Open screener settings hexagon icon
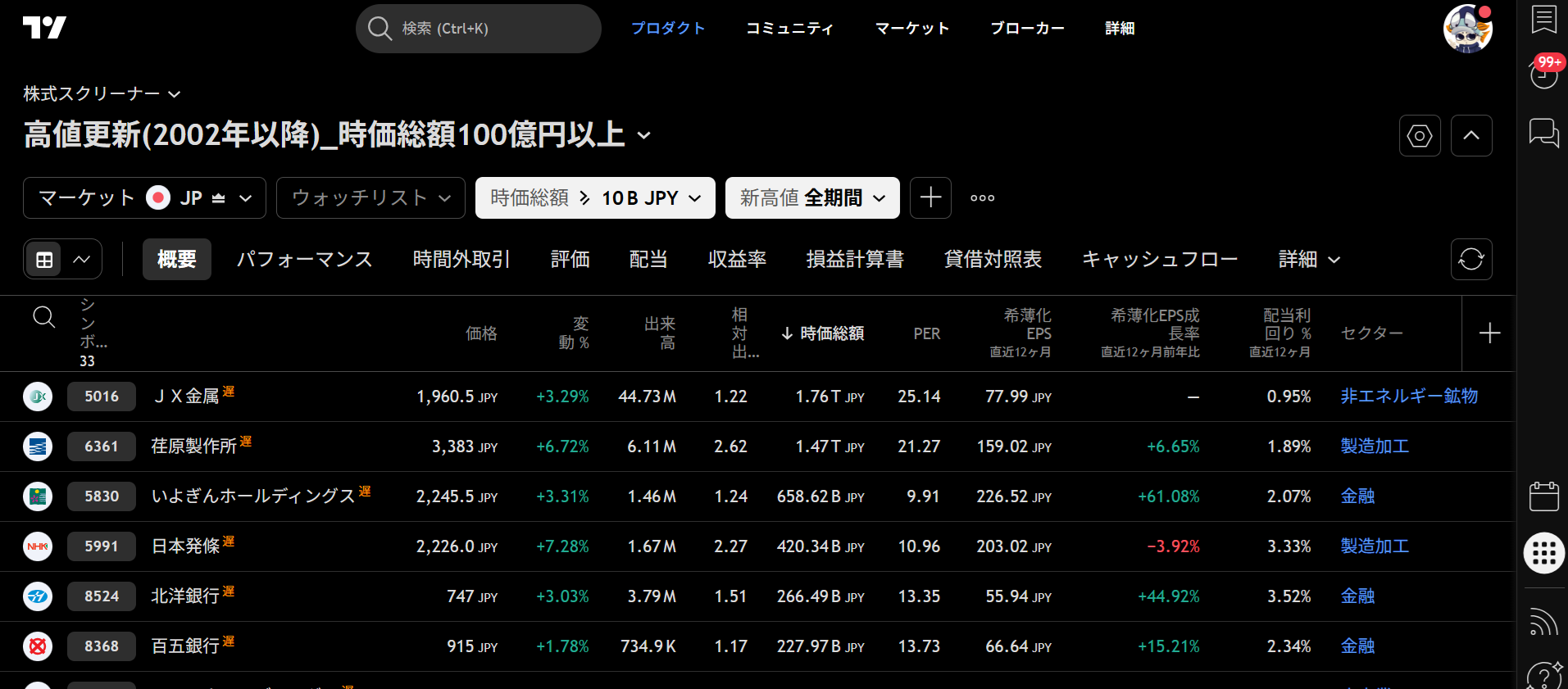Viewport: 1568px width, 689px height. 1420,136
